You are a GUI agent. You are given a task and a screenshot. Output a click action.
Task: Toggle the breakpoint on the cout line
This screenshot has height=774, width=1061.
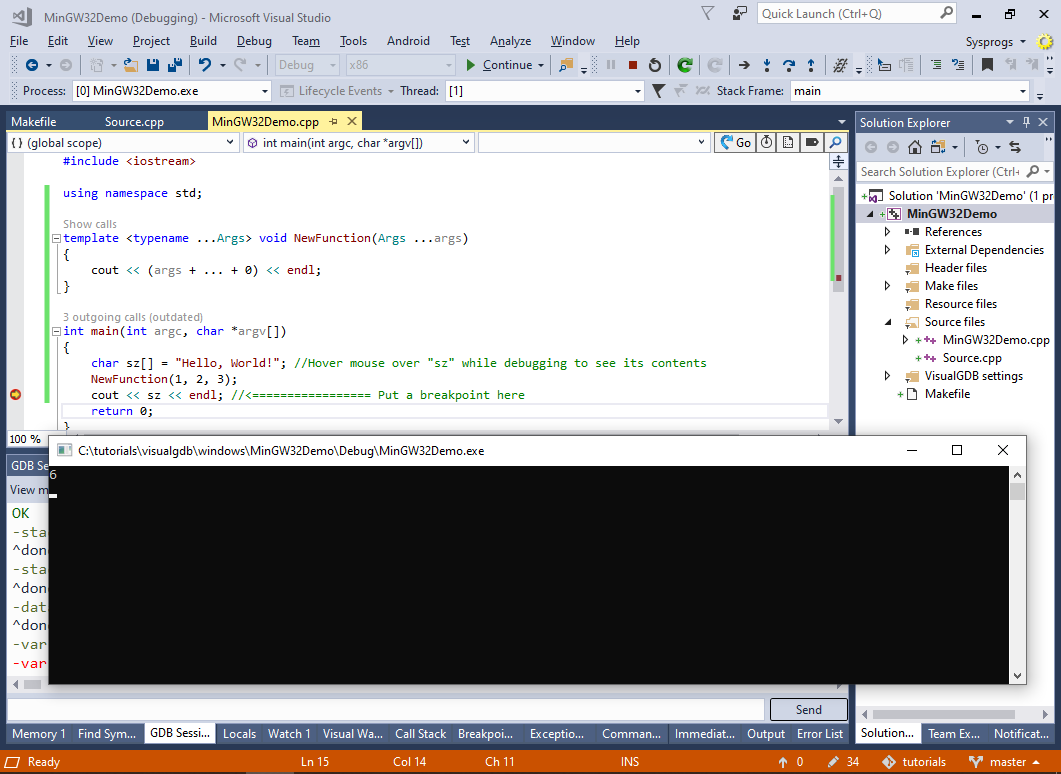16,394
